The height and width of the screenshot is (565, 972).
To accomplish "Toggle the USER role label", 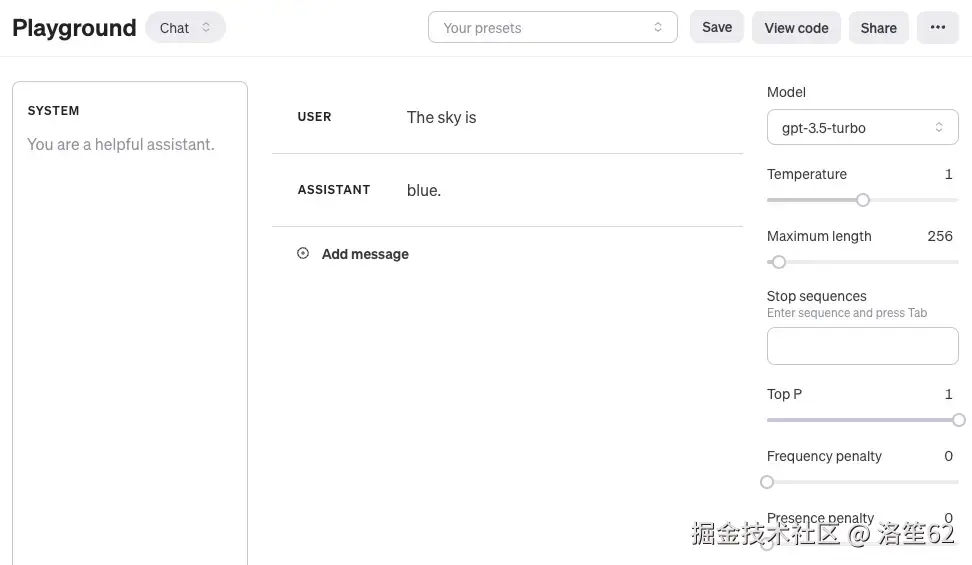I will click(314, 117).
